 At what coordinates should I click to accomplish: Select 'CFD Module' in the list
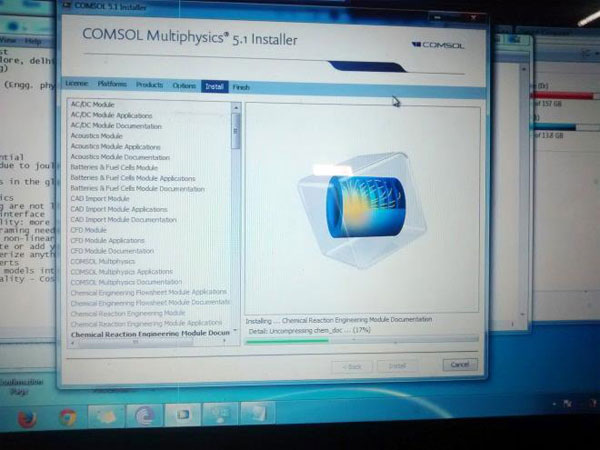tap(88, 230)
